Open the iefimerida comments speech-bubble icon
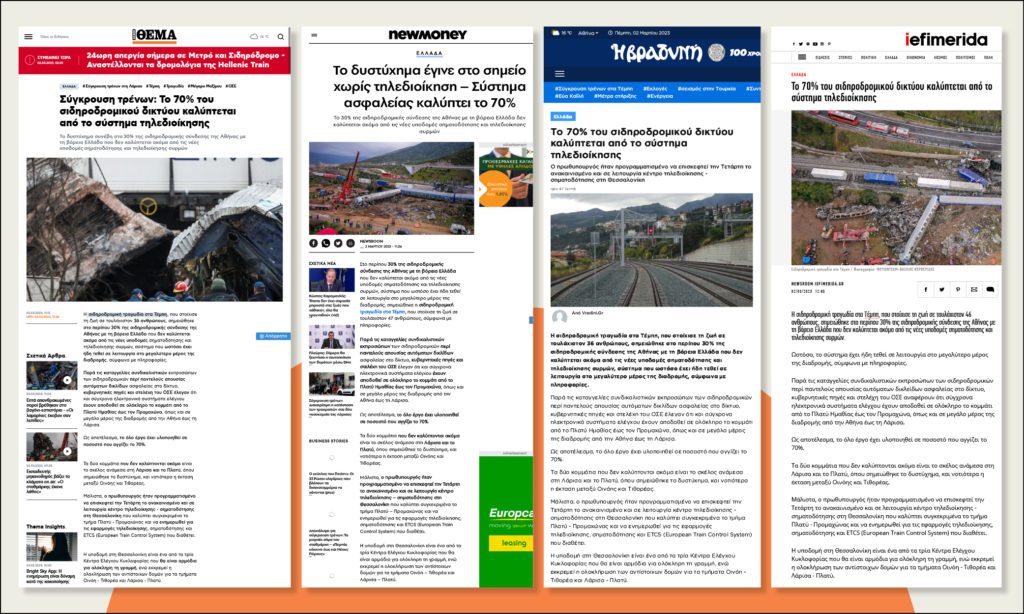Screen dimensions: 1024x614 991,290
